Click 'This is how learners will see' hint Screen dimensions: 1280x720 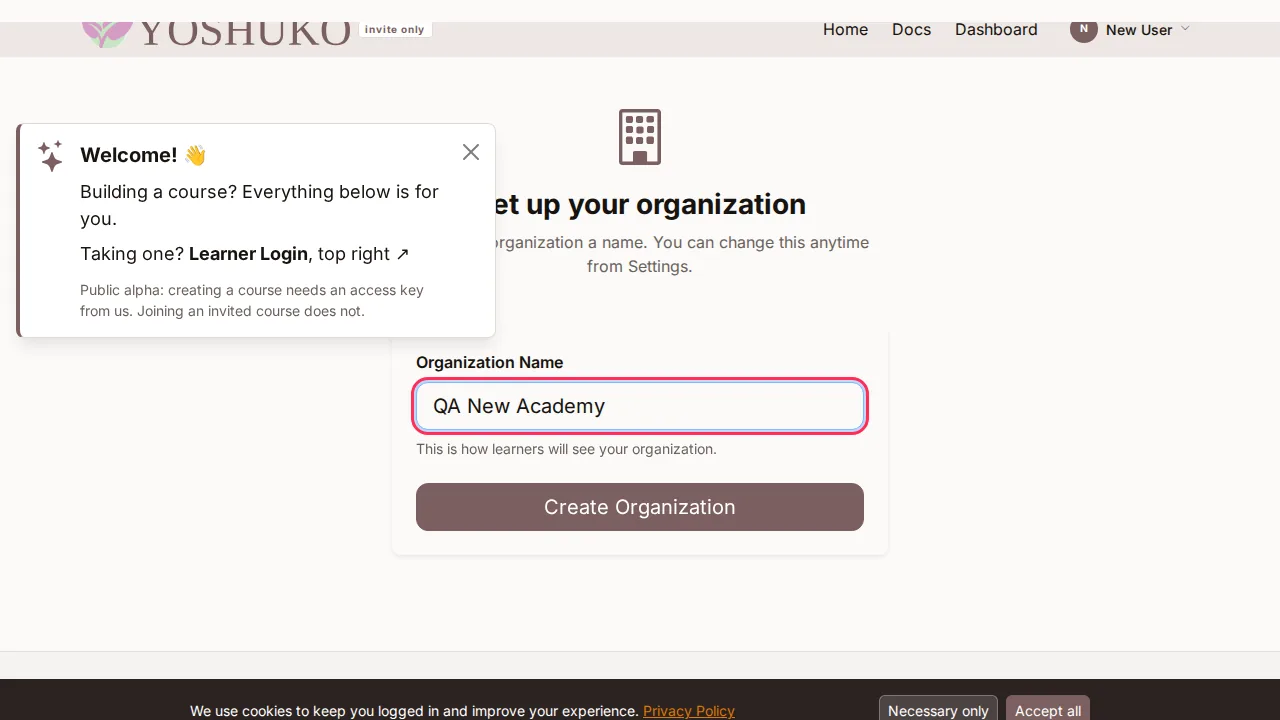click(566, 449)
